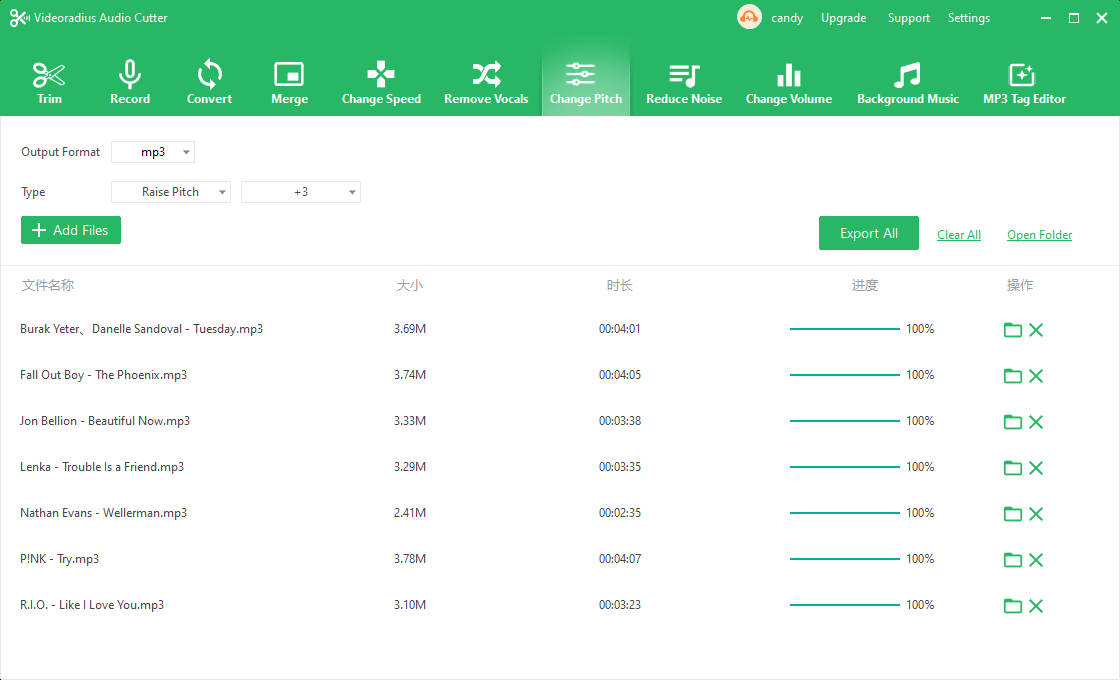Open the Remove Vocals tool

pyautogui.click(x=486, y=84)
